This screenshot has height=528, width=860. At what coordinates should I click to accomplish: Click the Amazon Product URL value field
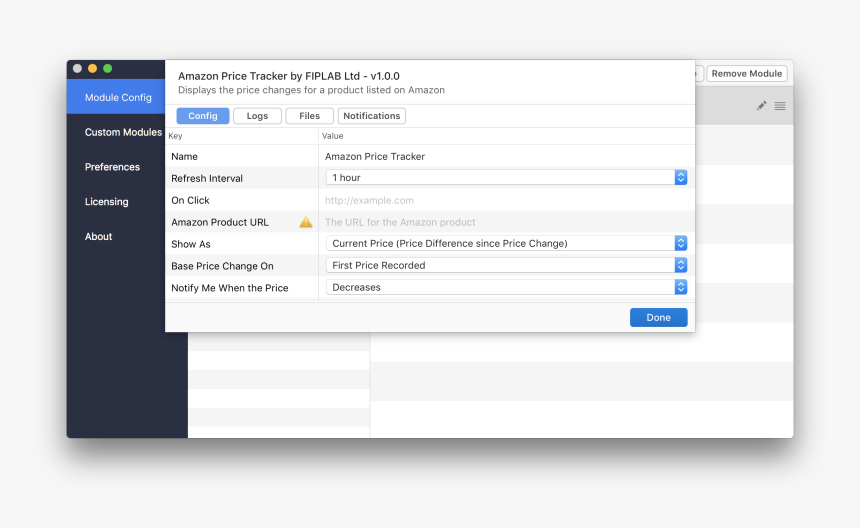click(506, 222)
